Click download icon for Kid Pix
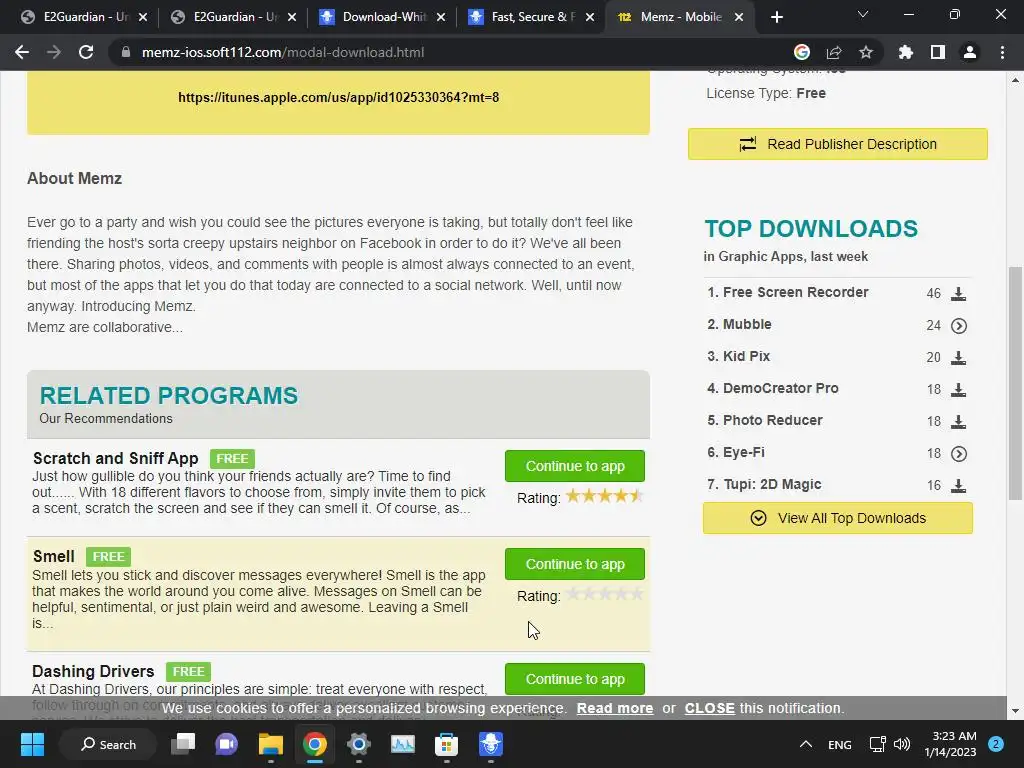This screenshot has width=1024, height=768. 958,358
